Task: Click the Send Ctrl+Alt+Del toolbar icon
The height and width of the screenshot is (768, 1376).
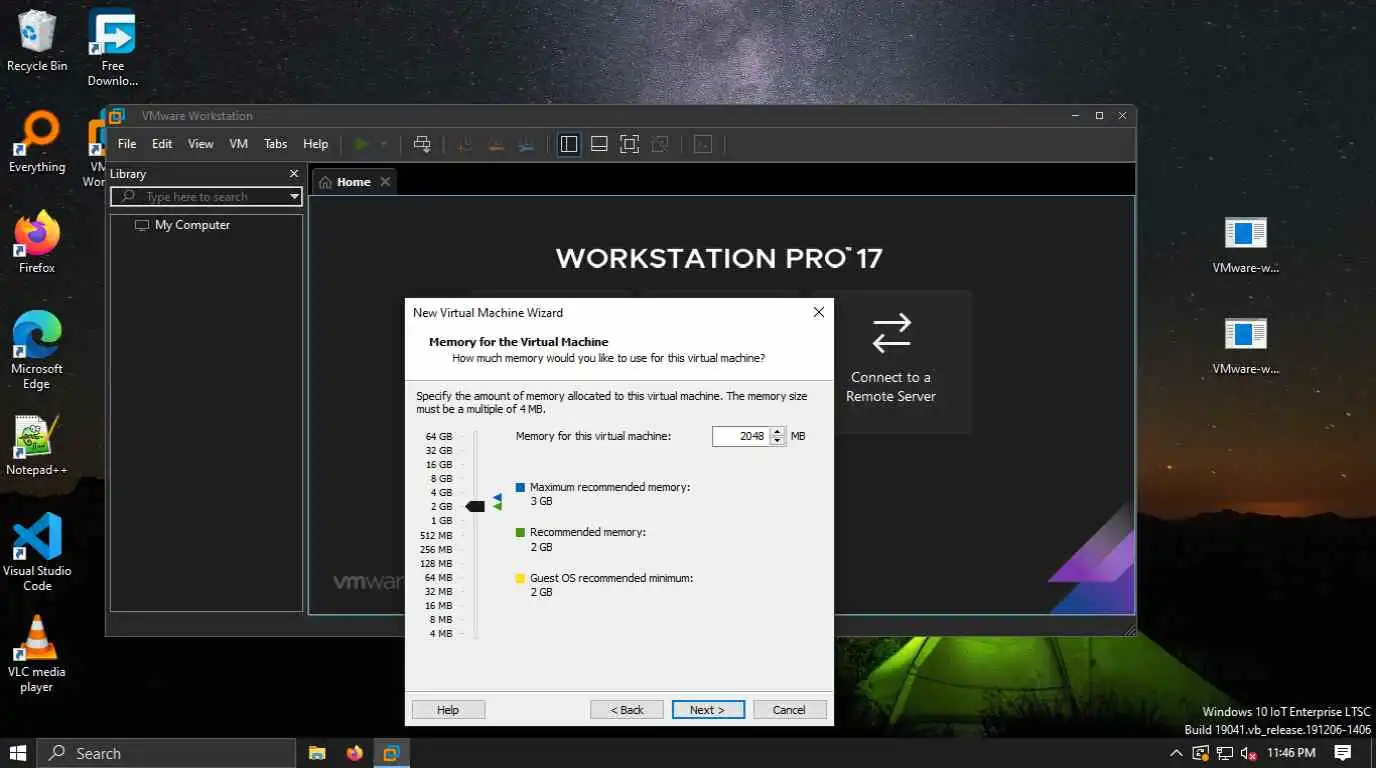Action: coord(422,144)
